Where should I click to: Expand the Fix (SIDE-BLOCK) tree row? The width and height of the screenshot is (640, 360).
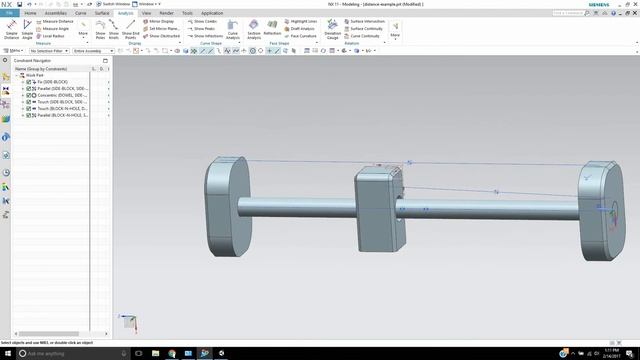click(x=23, y=82)
